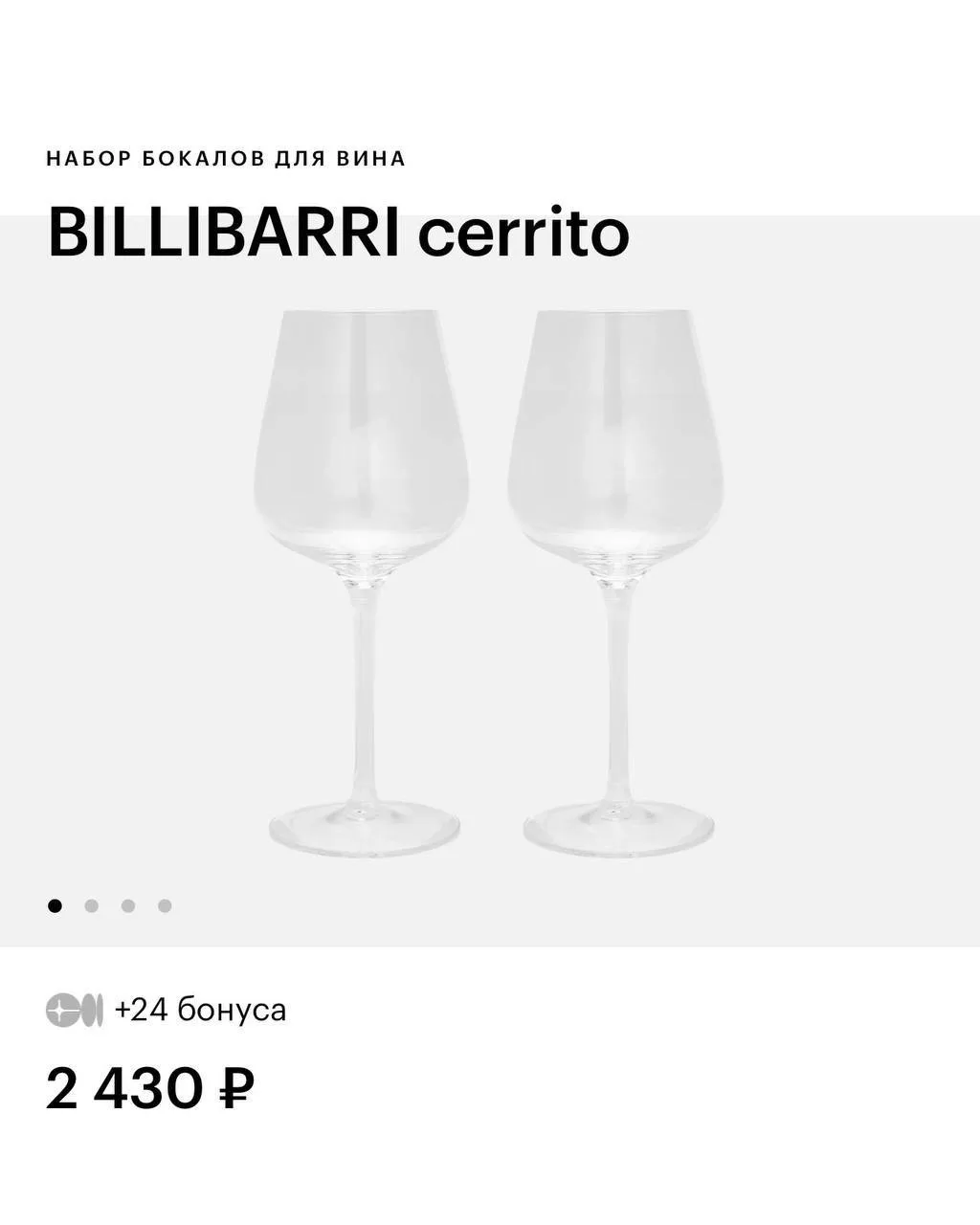Click the left wine glass stem
This screenshot has height=1225, width=980.
click(x=364, y=689)
